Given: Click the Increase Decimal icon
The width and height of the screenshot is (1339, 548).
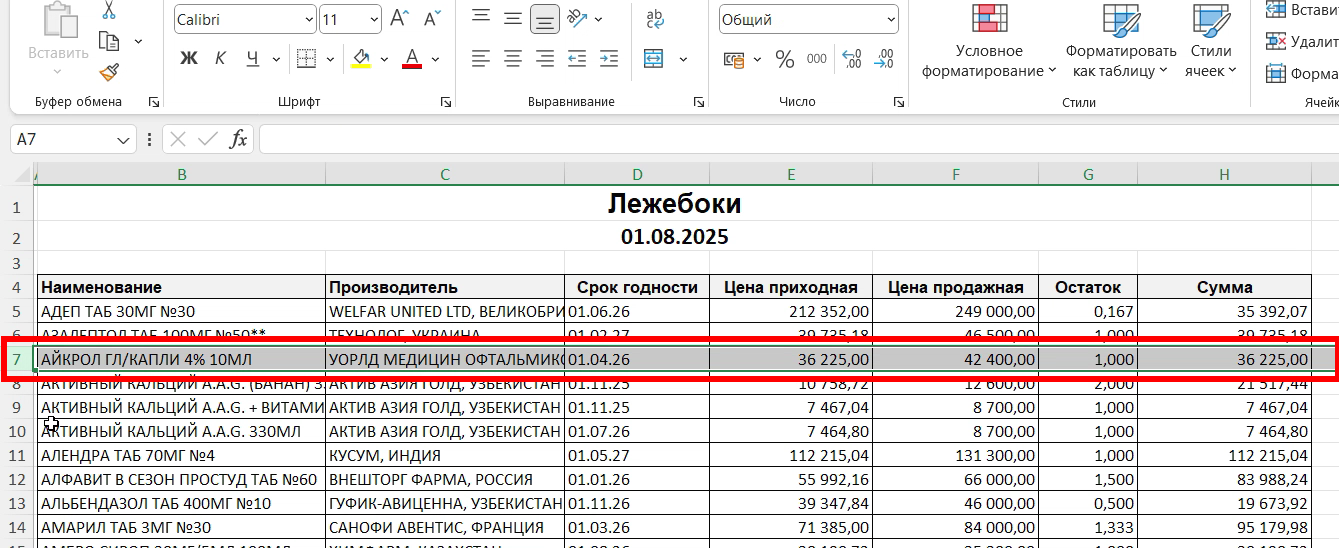Looking at the screenshot, I should coord(851,59).
